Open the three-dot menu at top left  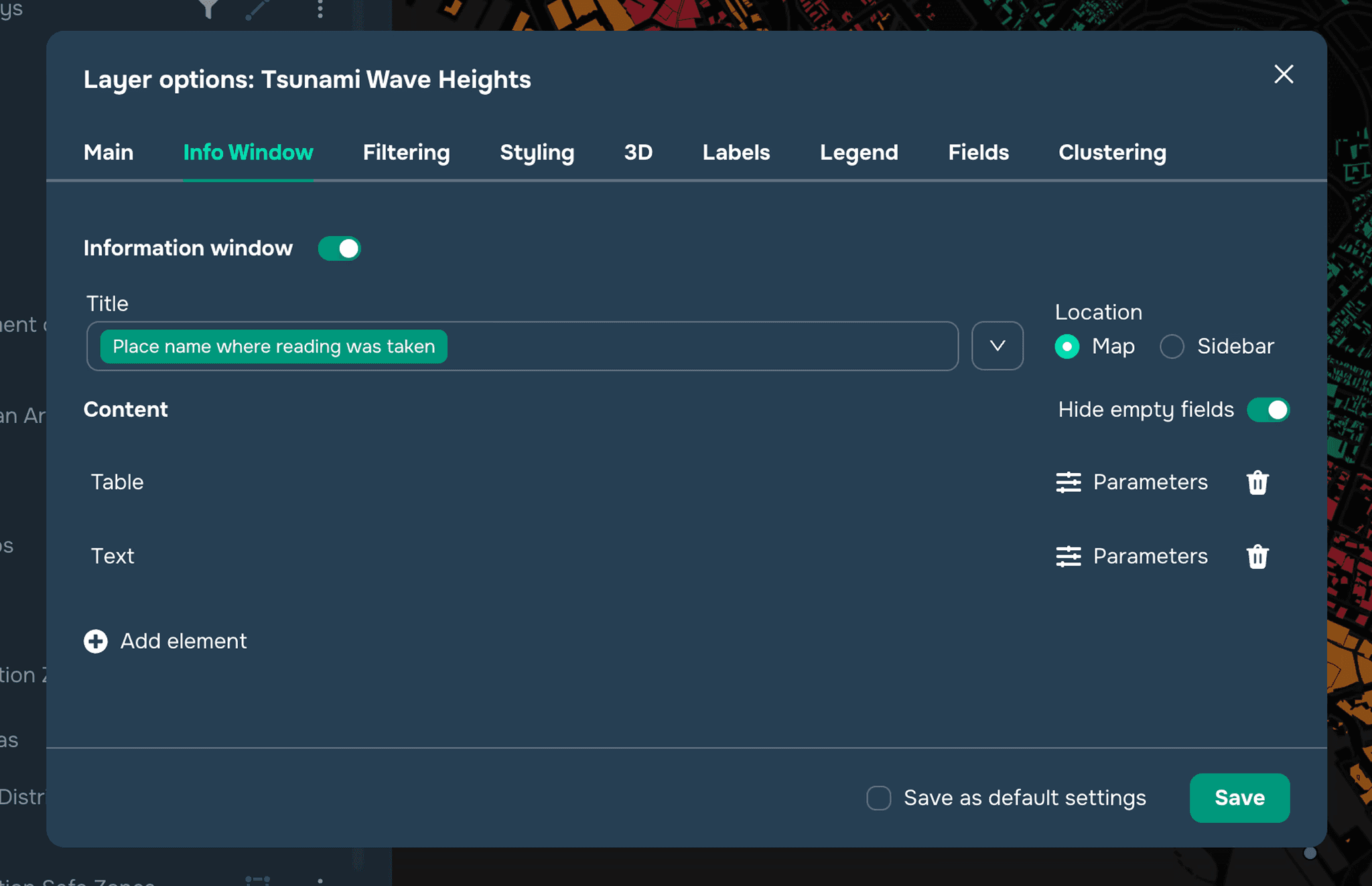320,8
